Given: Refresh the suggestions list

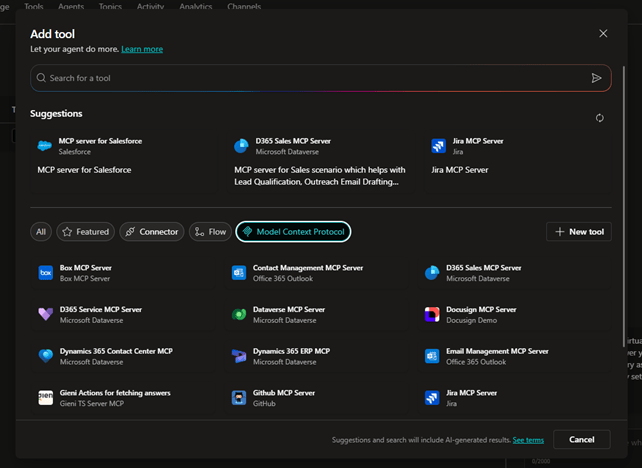Looking at the screenshot, I should [599, 118].
